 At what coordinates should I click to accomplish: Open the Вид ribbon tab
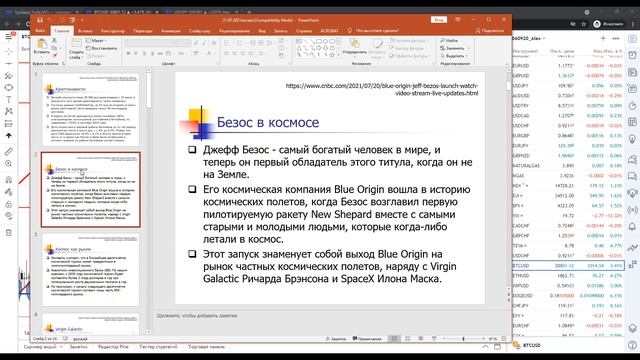[262, 31]
